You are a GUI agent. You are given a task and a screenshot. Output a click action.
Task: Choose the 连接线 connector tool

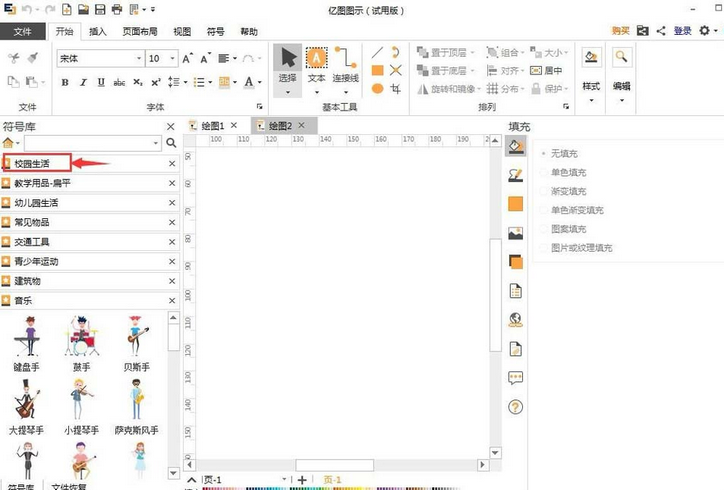(346, 66)
